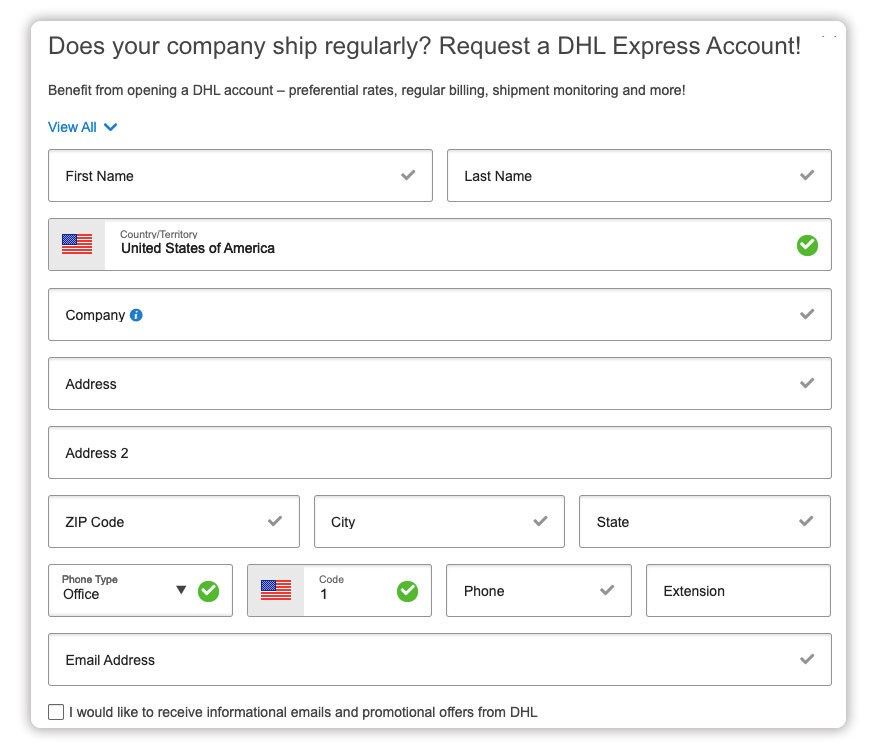Click green checkmark in Code field
879x755 pixels.
coord(408,591)
